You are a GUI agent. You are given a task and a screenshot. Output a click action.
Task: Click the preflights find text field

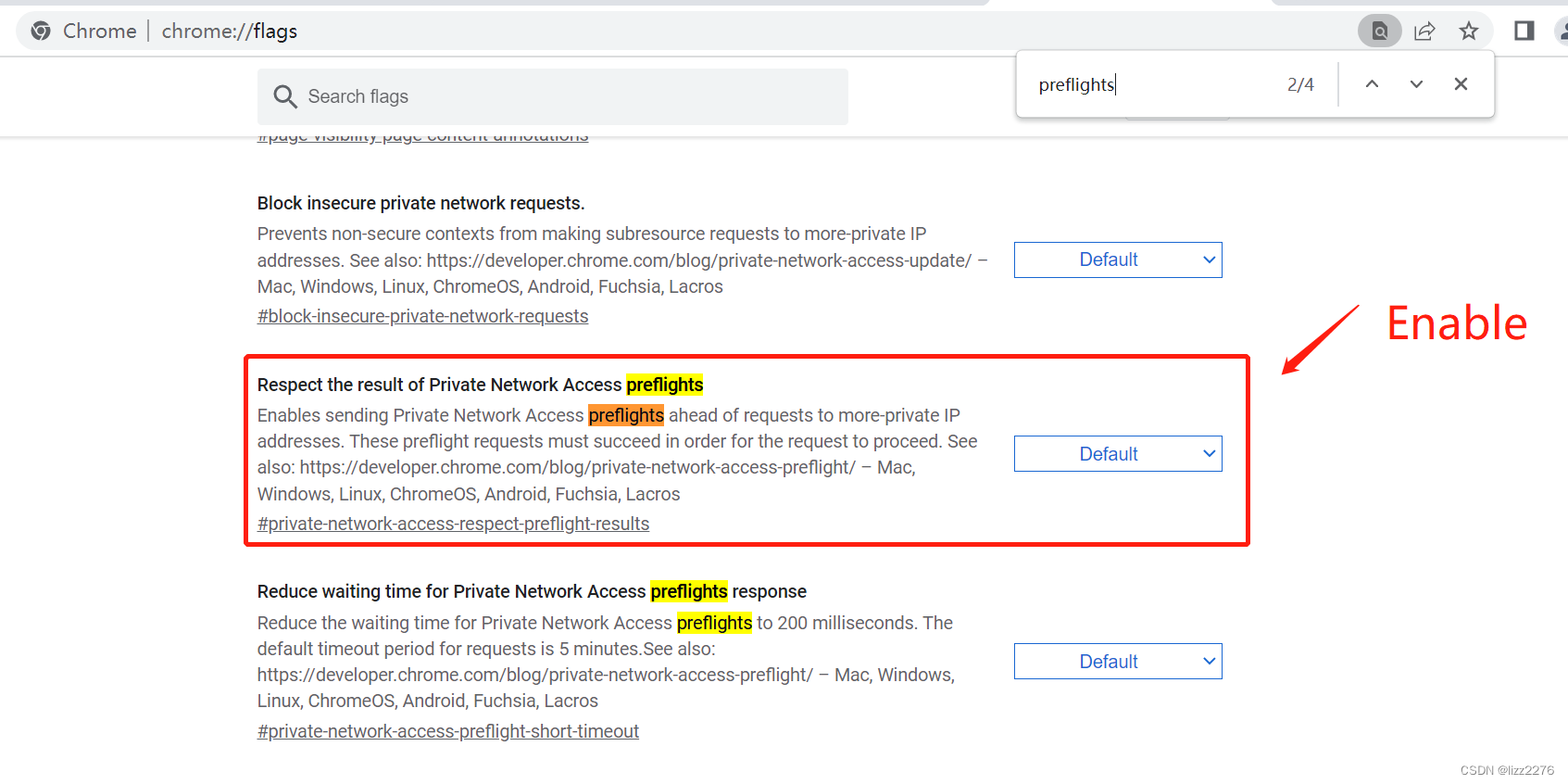[1153, 84]
